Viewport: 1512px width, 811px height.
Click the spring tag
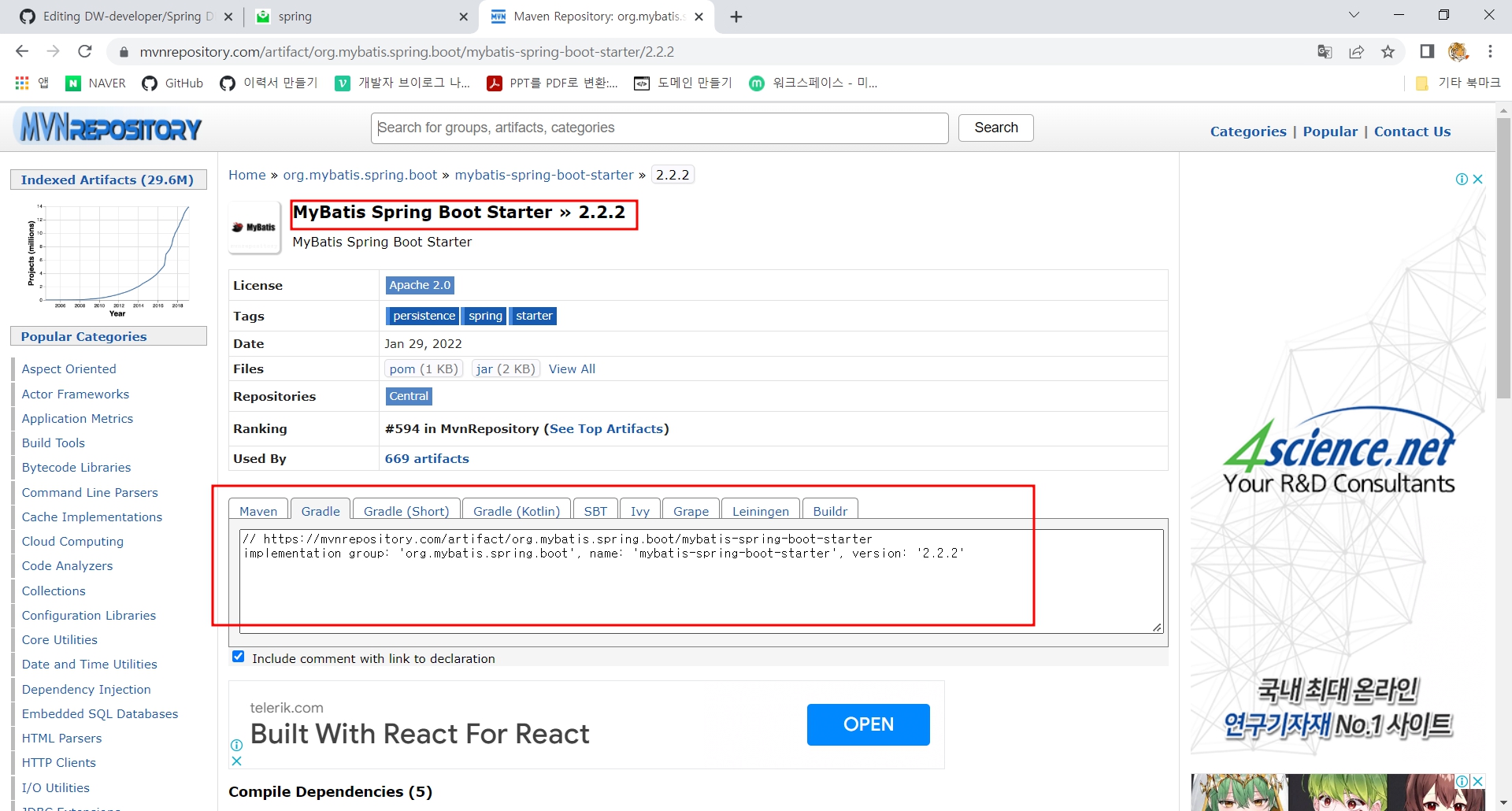tap(485, 316)
